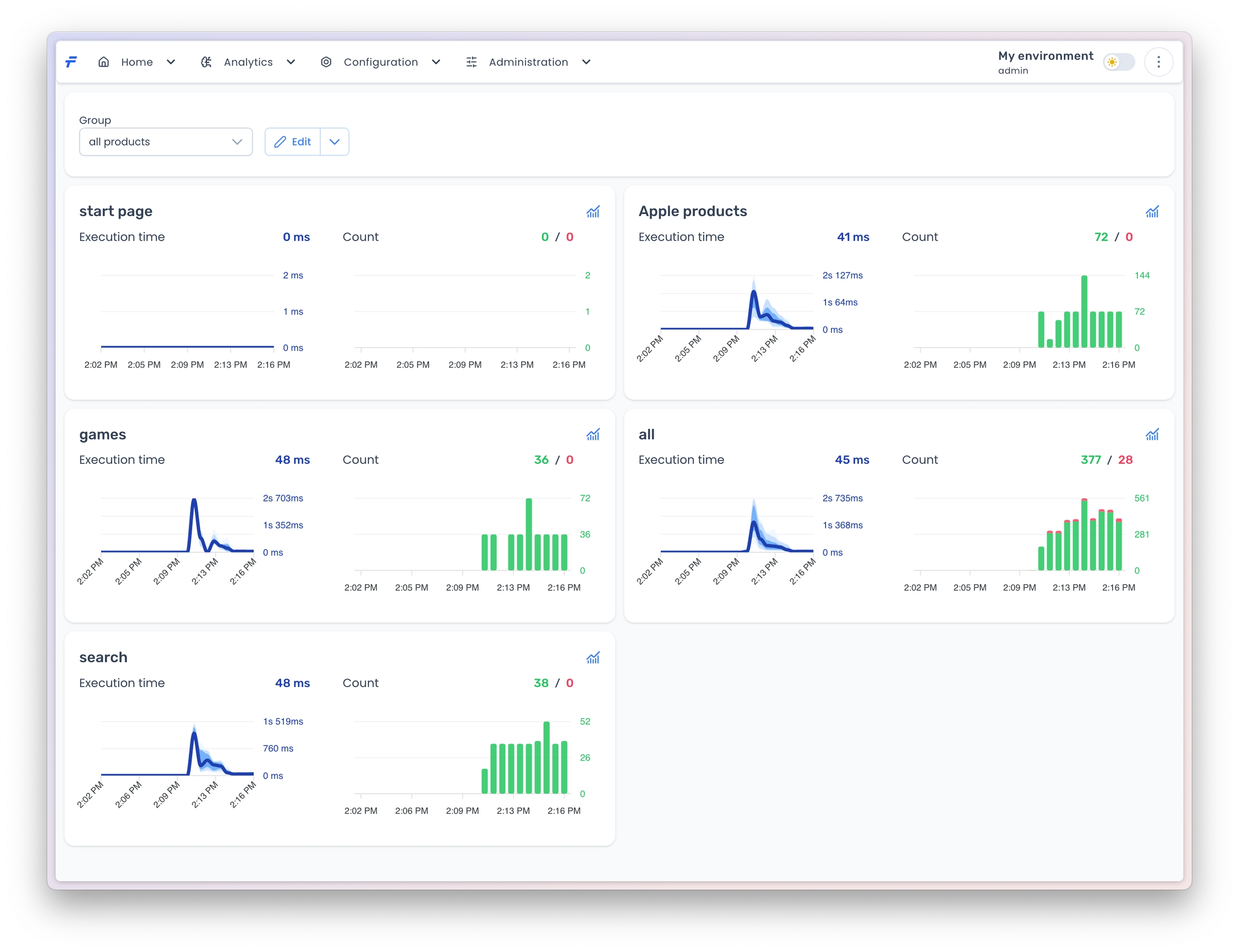Image resolution: width=1239 pixels, height=952 pixels.
Task: Open the Analytics menu
Action: [x=248, y=62]
